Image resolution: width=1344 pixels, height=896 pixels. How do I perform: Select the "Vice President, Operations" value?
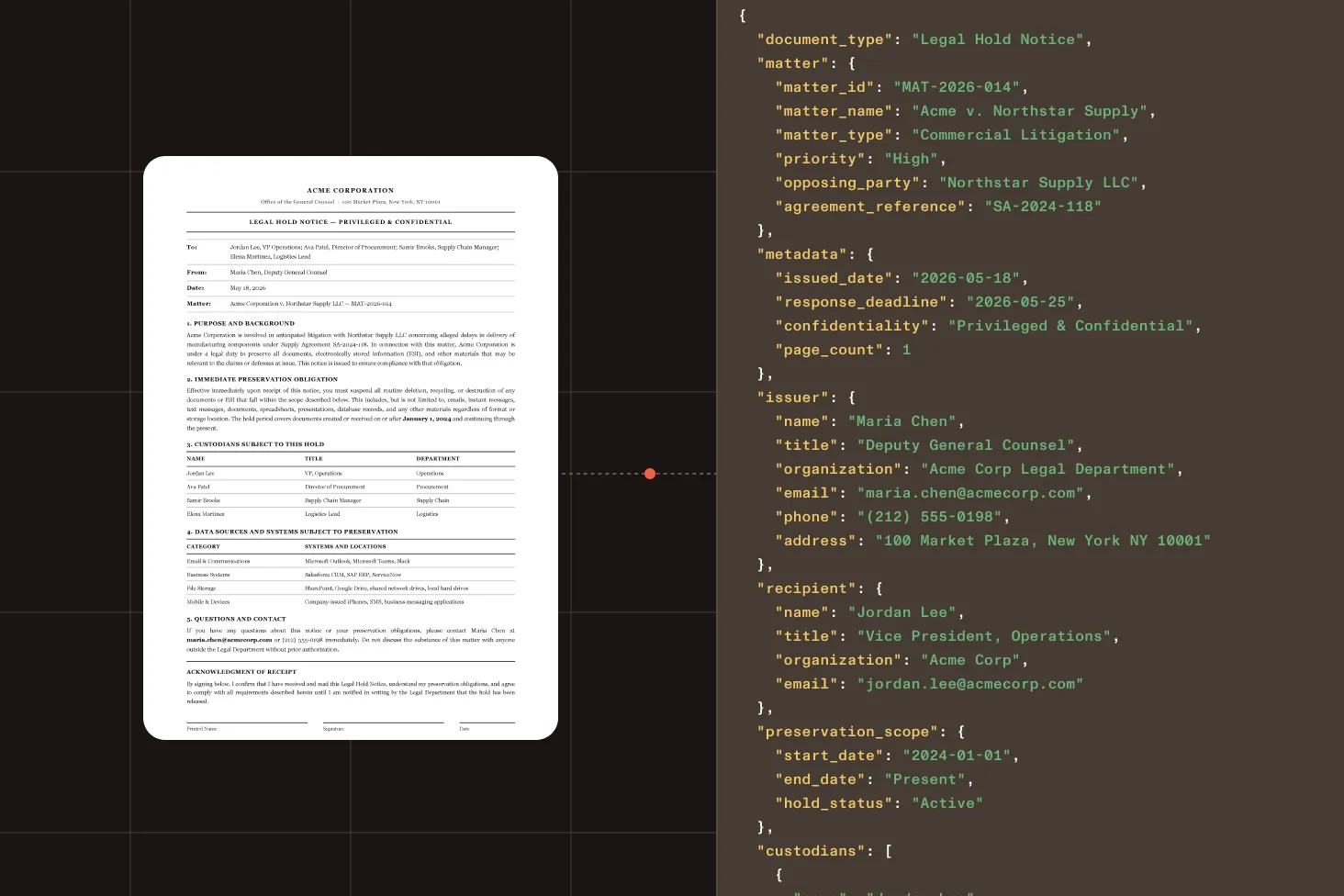pos(984,636)
